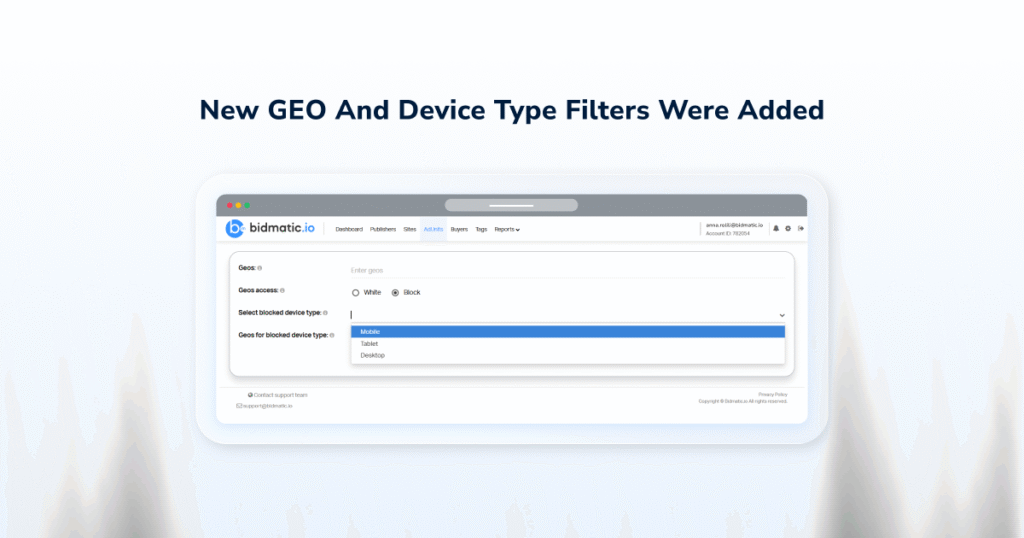Click the Enter geos input field
This screenshot has height=538, width=1024.
pyautogui.click(x=568, y=270)
